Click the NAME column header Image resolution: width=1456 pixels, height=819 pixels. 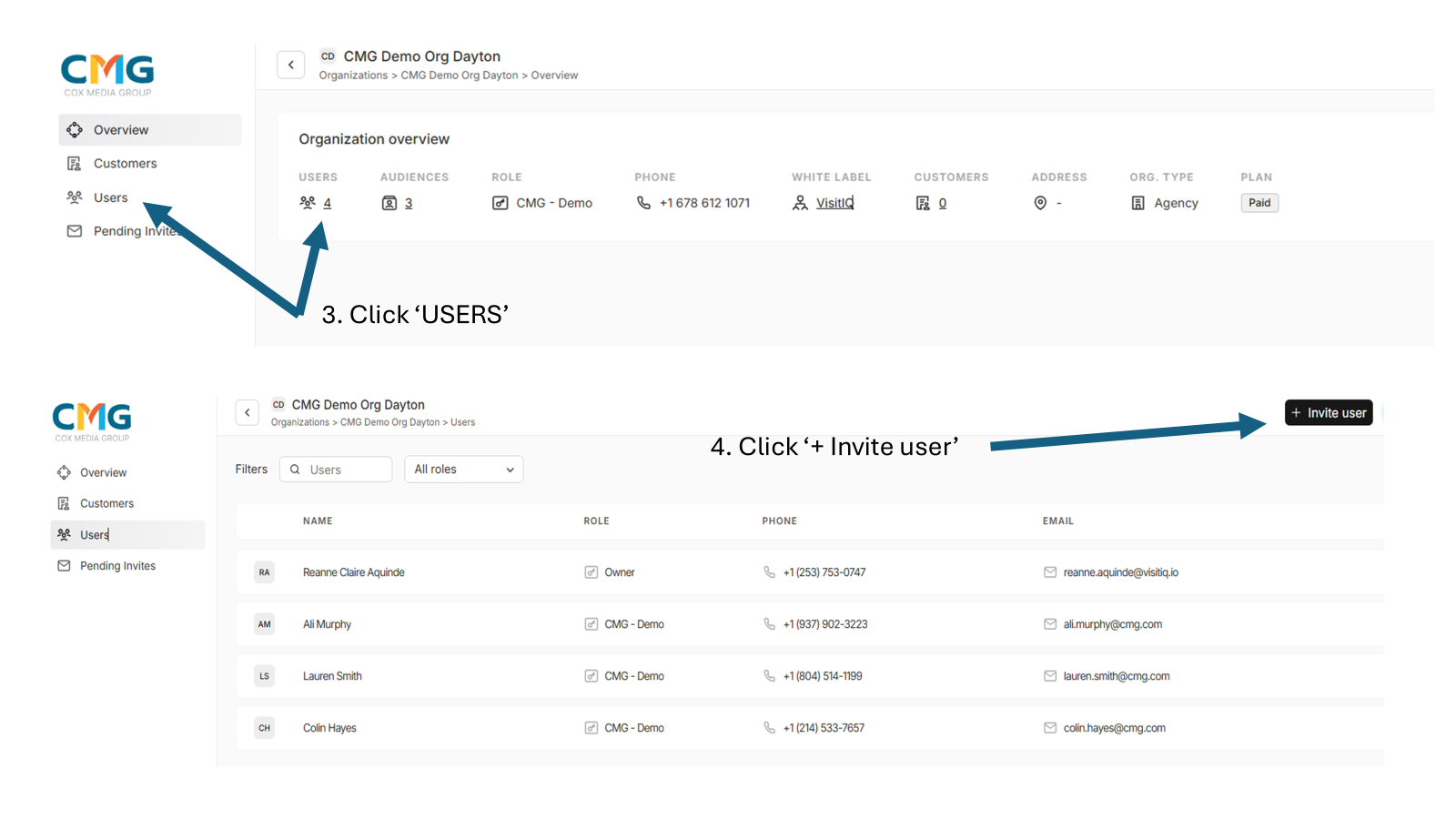318,521
